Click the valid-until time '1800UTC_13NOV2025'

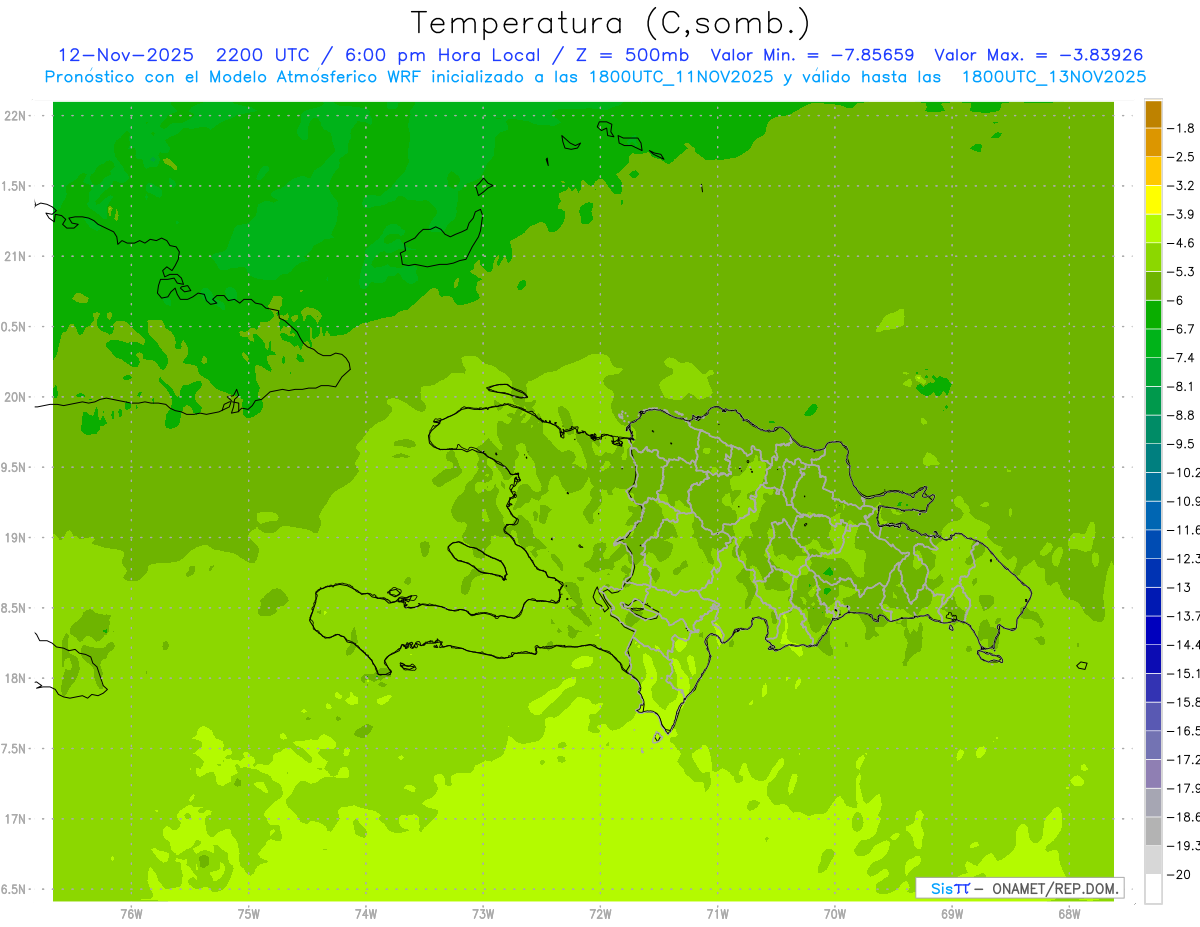tap(1054, 77)
